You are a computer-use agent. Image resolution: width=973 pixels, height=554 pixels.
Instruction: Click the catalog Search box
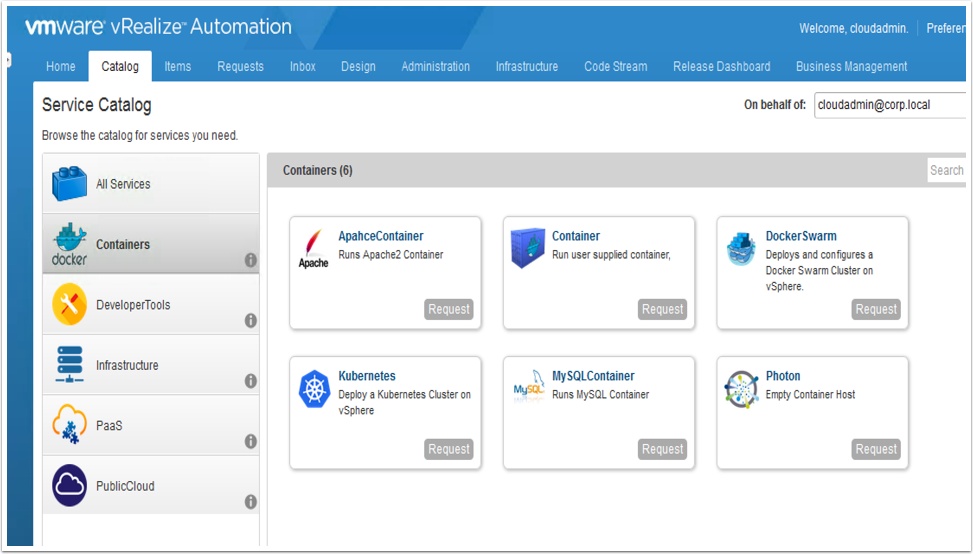pos(947,170)
